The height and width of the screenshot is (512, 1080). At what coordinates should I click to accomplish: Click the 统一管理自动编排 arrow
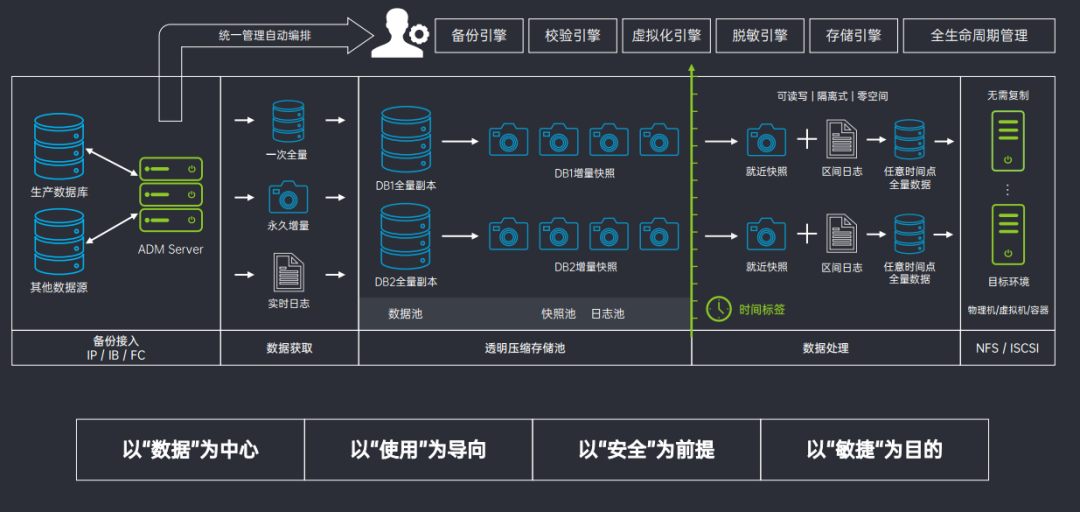[260, 36]
